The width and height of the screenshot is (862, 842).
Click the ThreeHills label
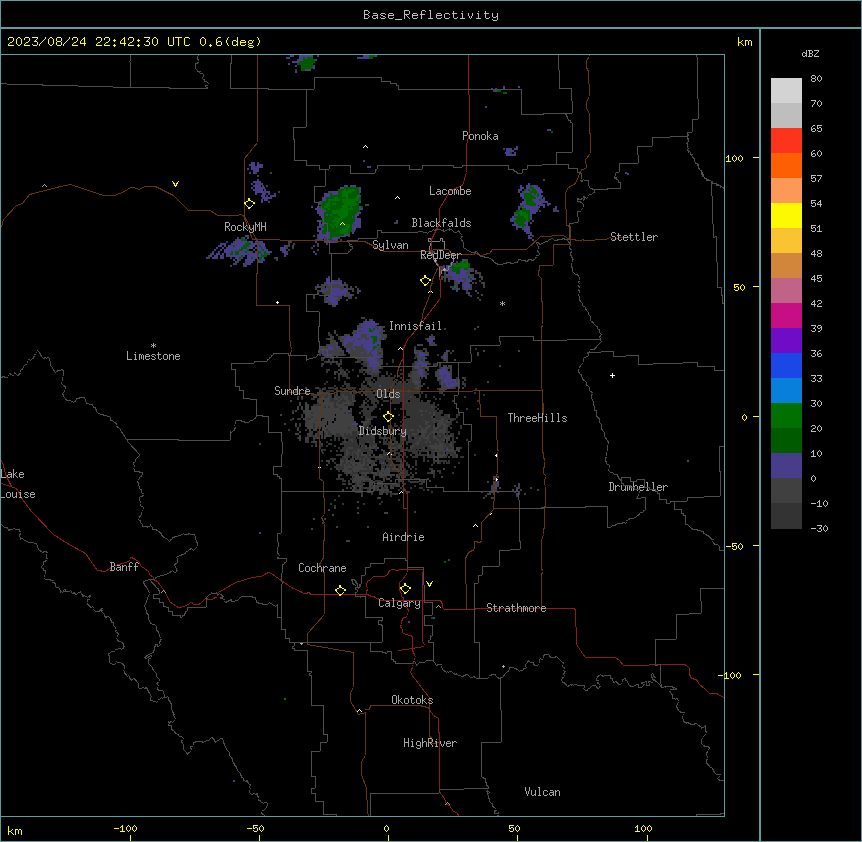tap(537, 418)
